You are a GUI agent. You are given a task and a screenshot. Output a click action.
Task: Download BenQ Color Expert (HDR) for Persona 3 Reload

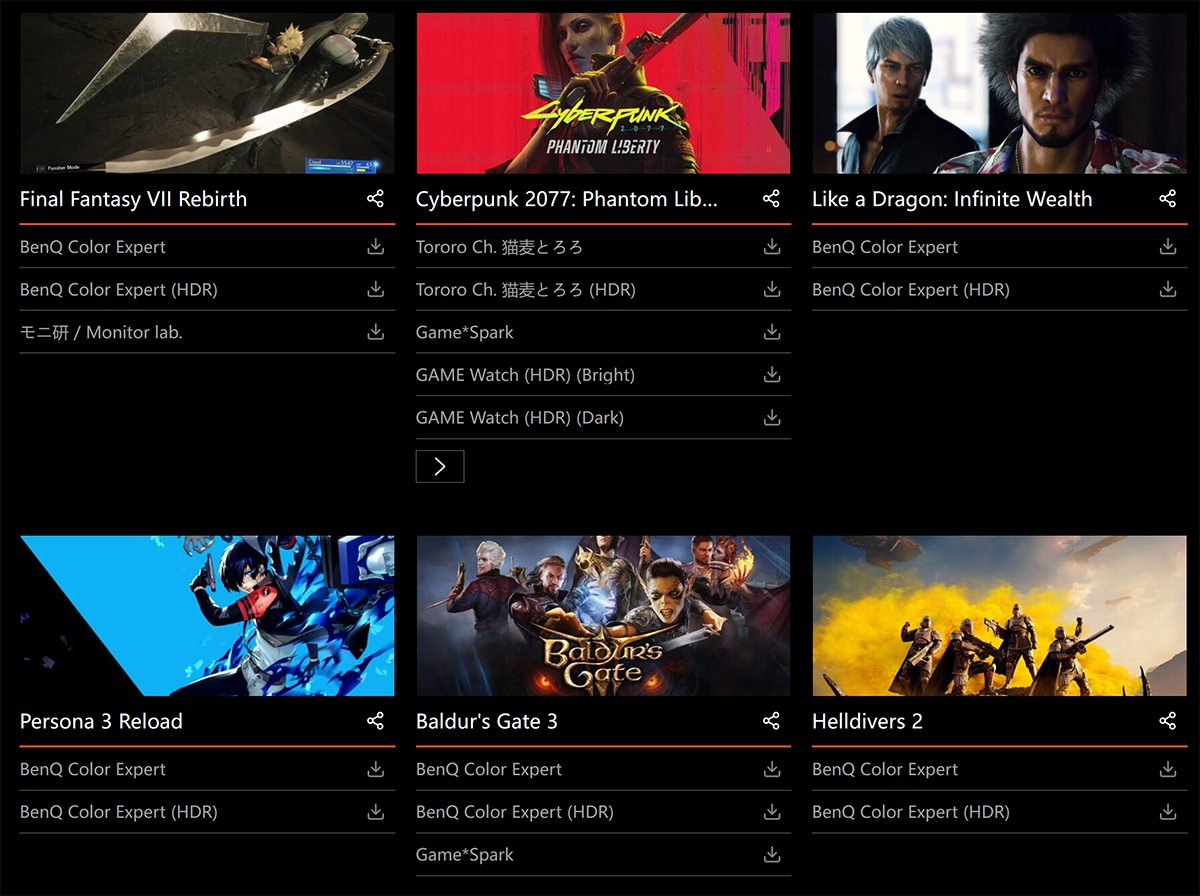[376, 812]
